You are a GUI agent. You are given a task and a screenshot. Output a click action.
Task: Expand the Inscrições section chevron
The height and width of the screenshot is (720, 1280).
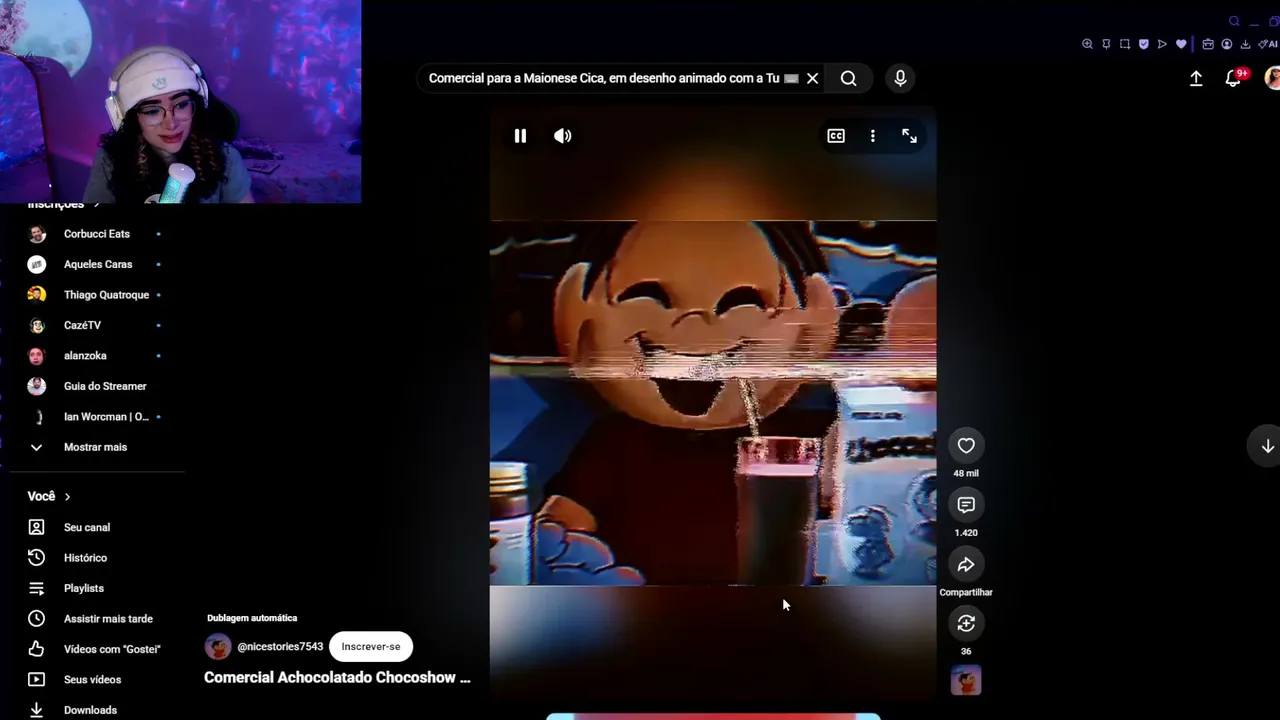point(96,205)
